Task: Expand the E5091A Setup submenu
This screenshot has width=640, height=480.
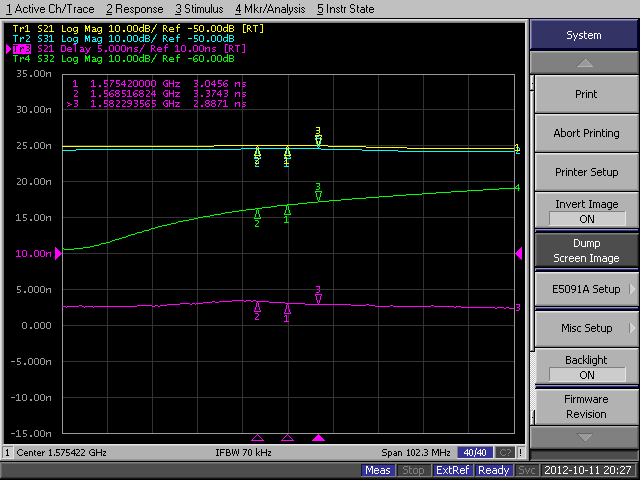Action: [x=586, y=289]
